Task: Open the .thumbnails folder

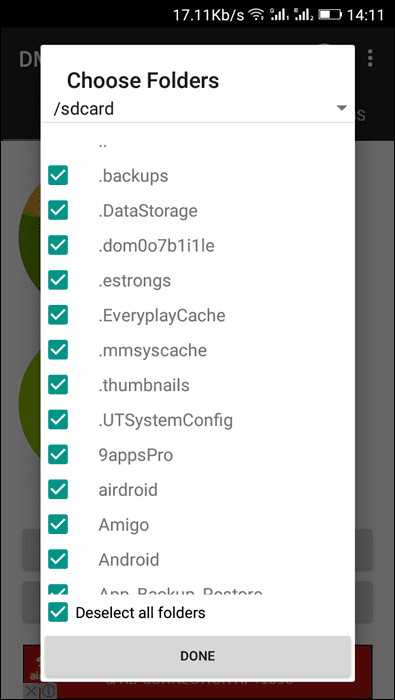Action: 144,385
